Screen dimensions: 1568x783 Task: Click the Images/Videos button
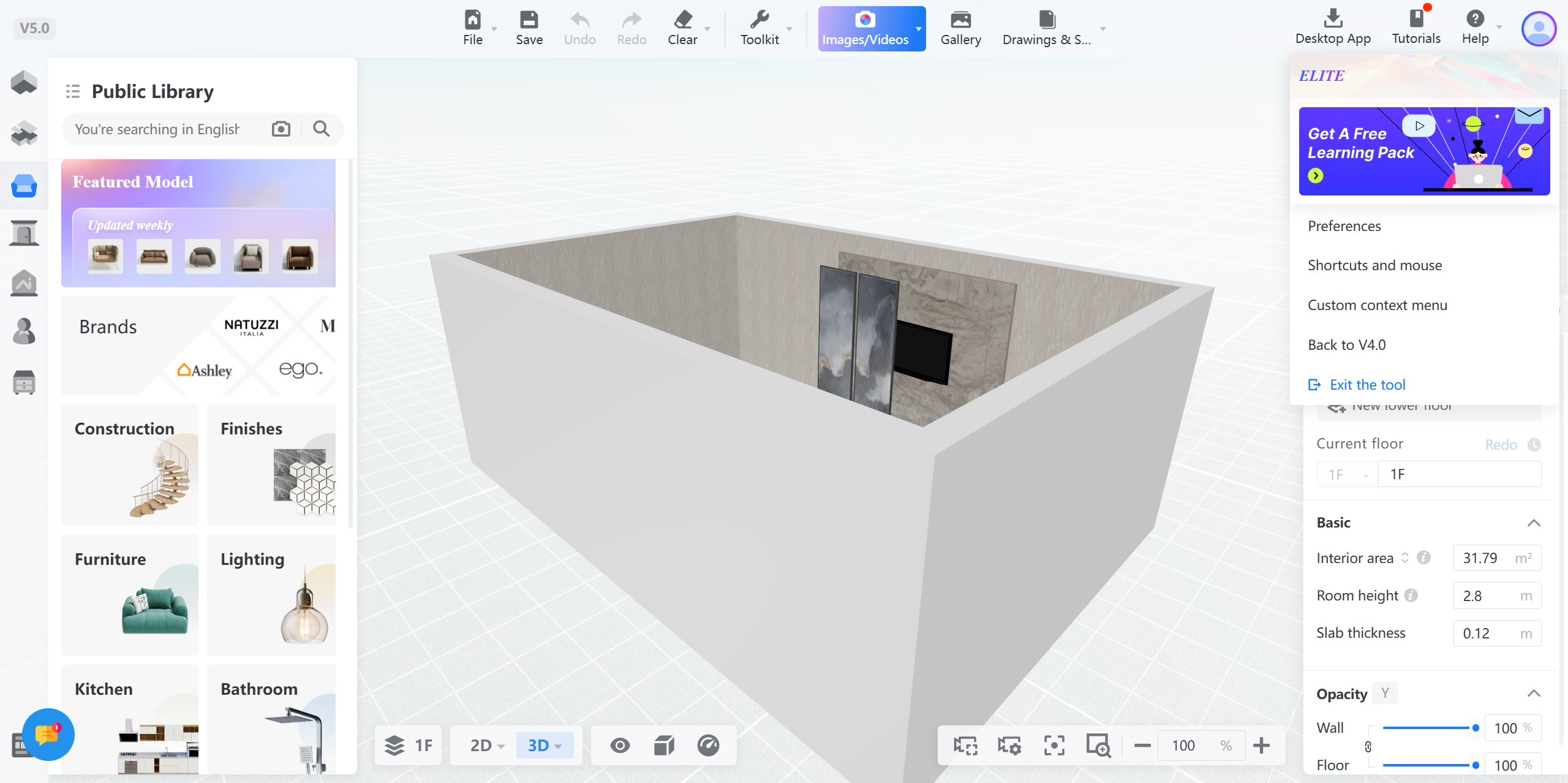[865, 29]
